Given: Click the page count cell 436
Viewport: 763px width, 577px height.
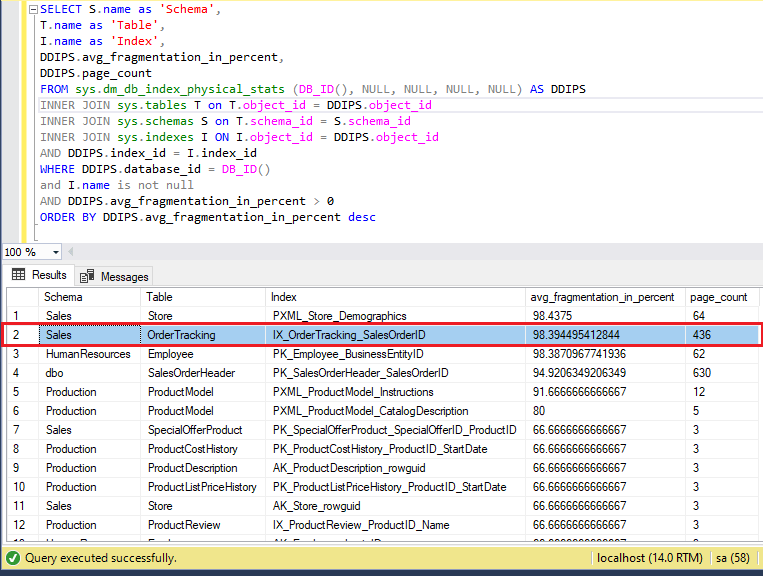Looking at the screenshot, I should point(722,335).
